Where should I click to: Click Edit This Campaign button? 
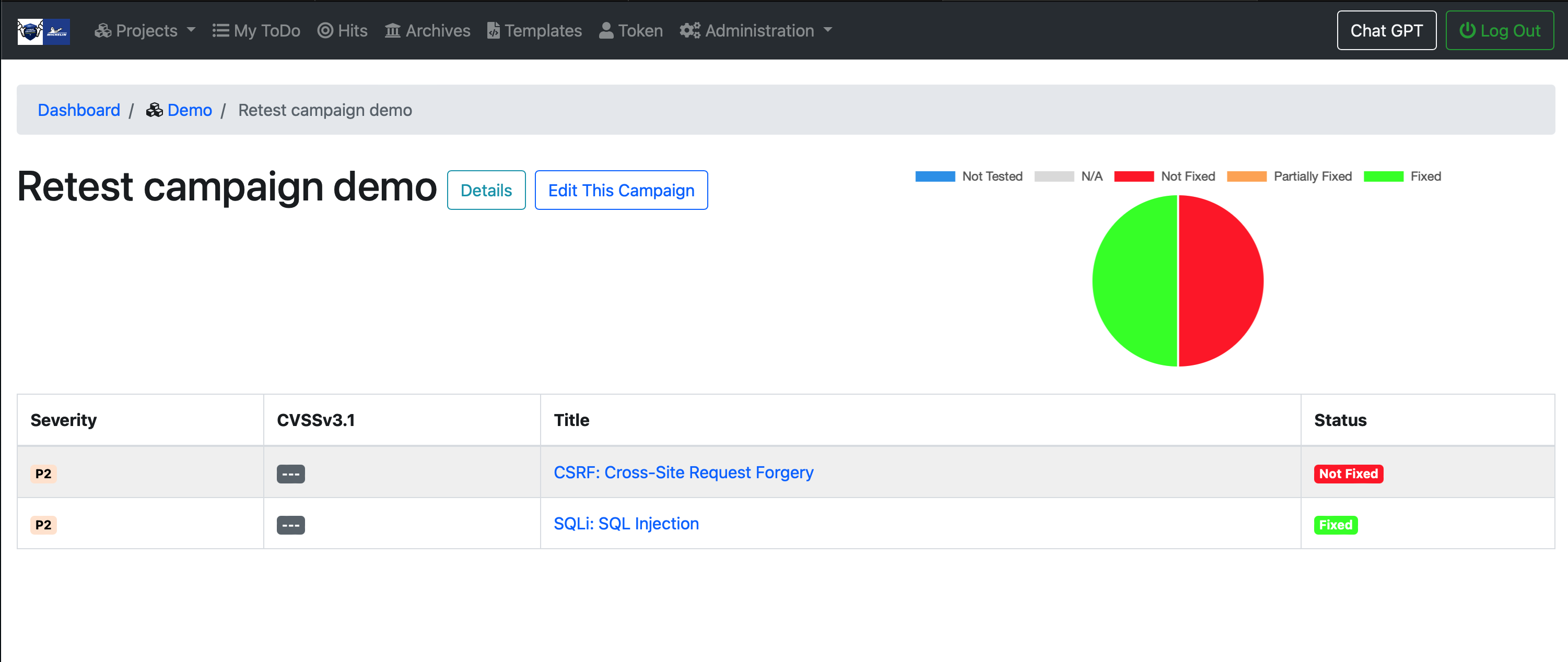pyautogui.click(x=621, y=191)
